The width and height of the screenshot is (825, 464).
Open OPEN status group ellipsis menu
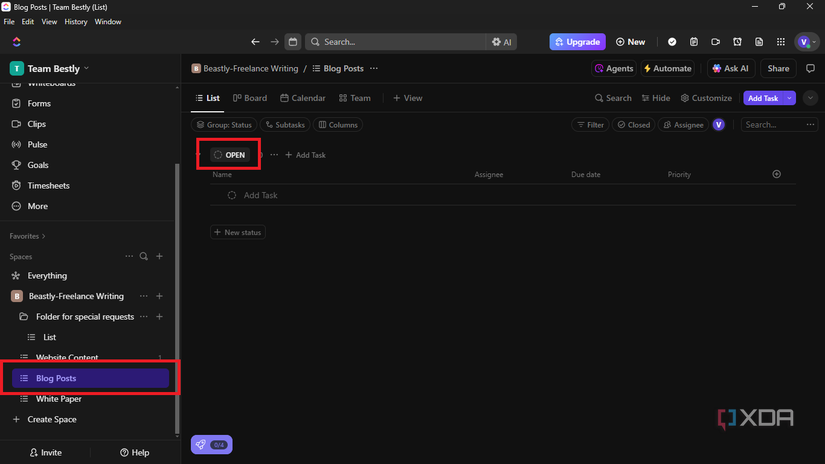click(x=274, y=155)
